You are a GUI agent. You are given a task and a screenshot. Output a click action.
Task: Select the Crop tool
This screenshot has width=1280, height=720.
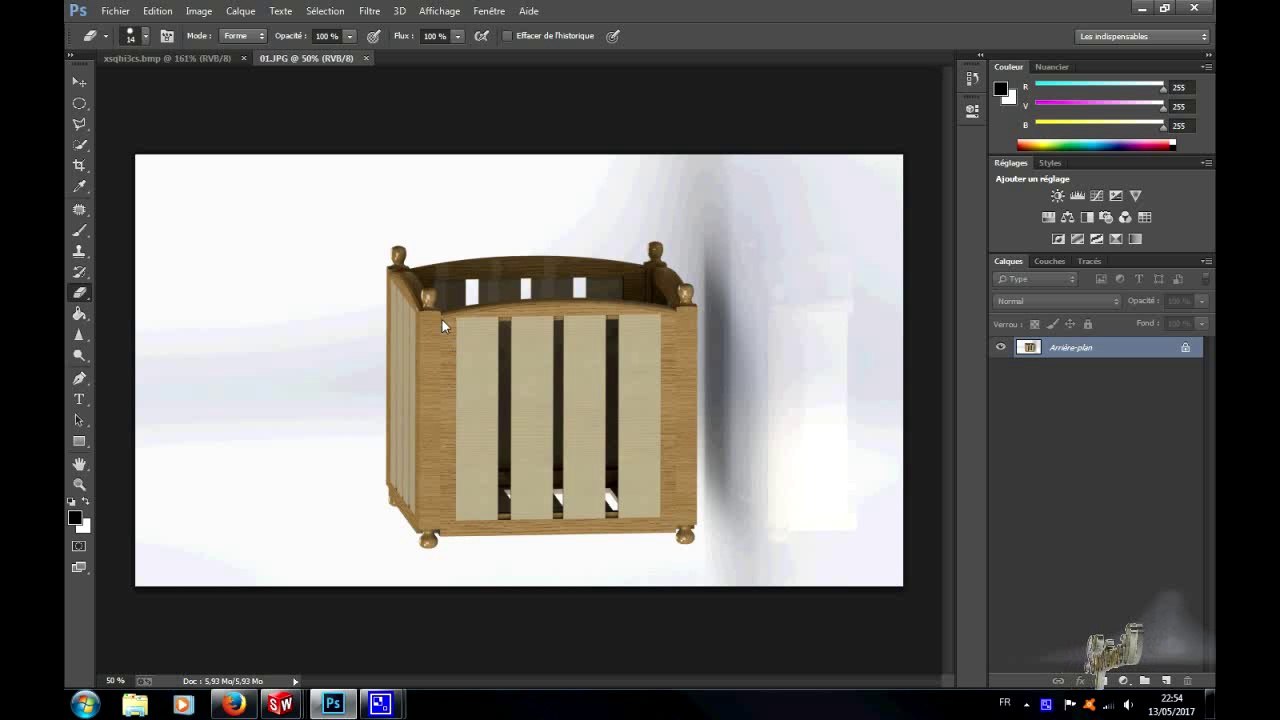[79, 166]
